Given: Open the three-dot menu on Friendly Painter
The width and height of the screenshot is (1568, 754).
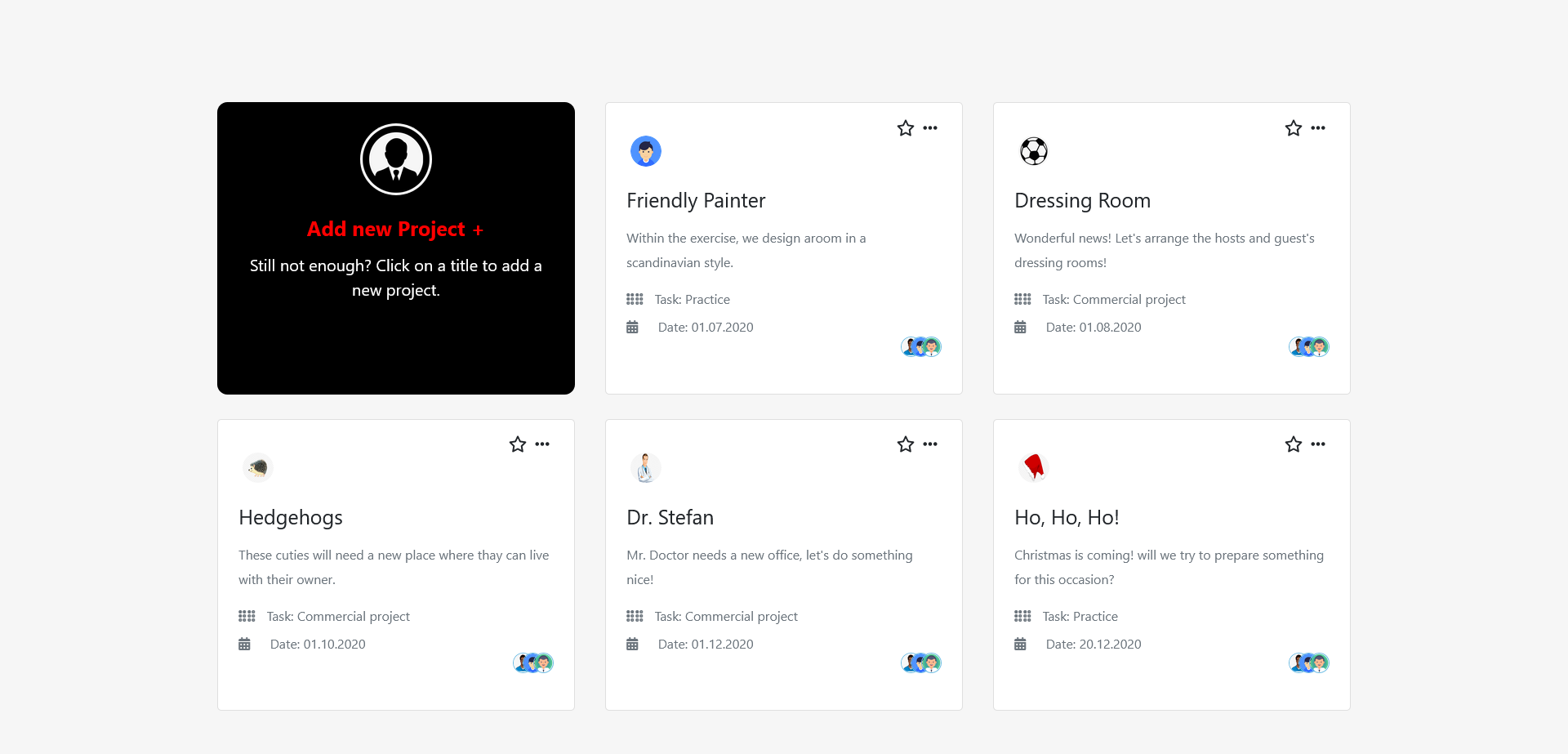Looking at the screenshot, I should 930,127.
